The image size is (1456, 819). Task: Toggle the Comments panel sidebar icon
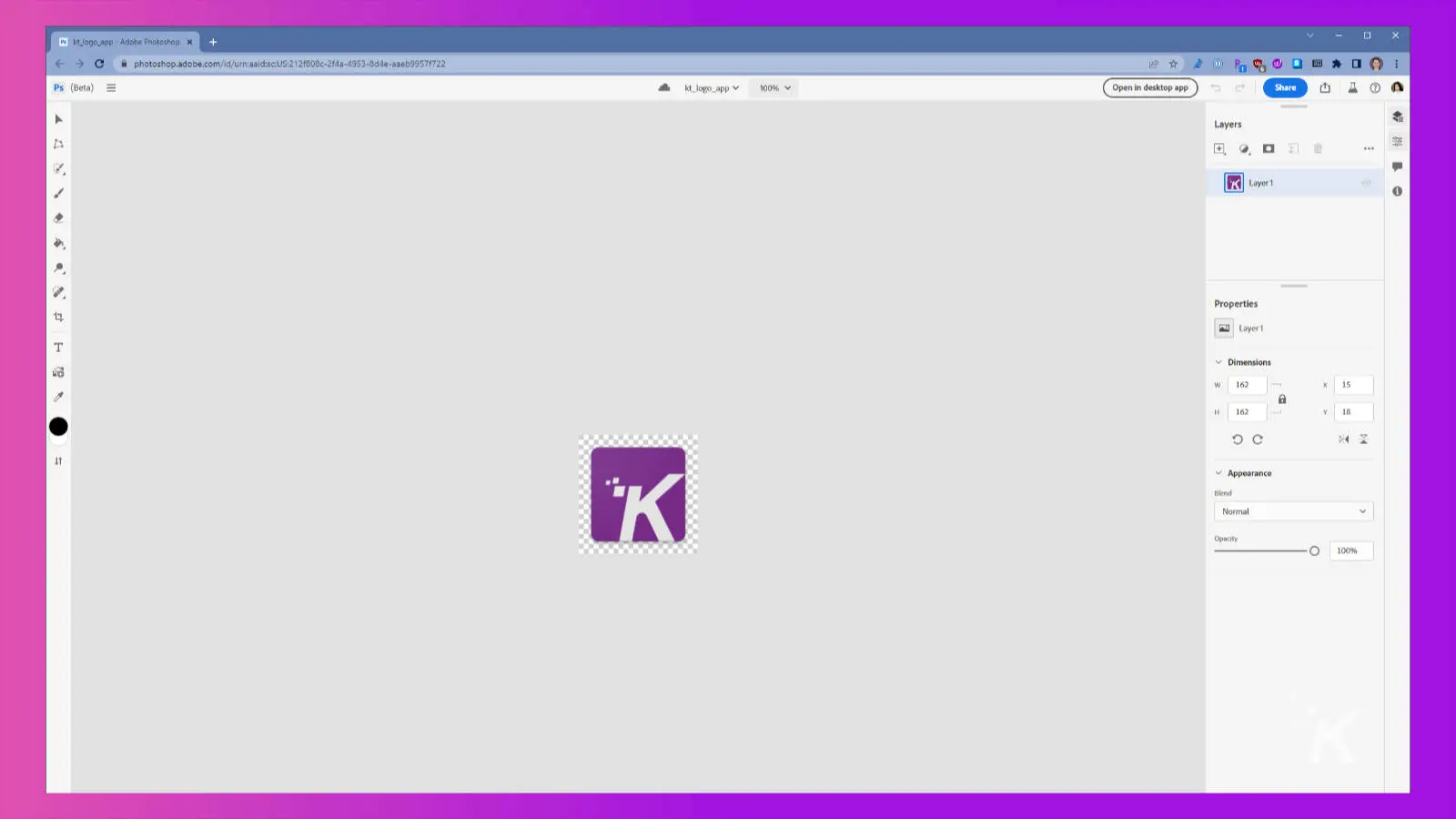[1397, 167]
